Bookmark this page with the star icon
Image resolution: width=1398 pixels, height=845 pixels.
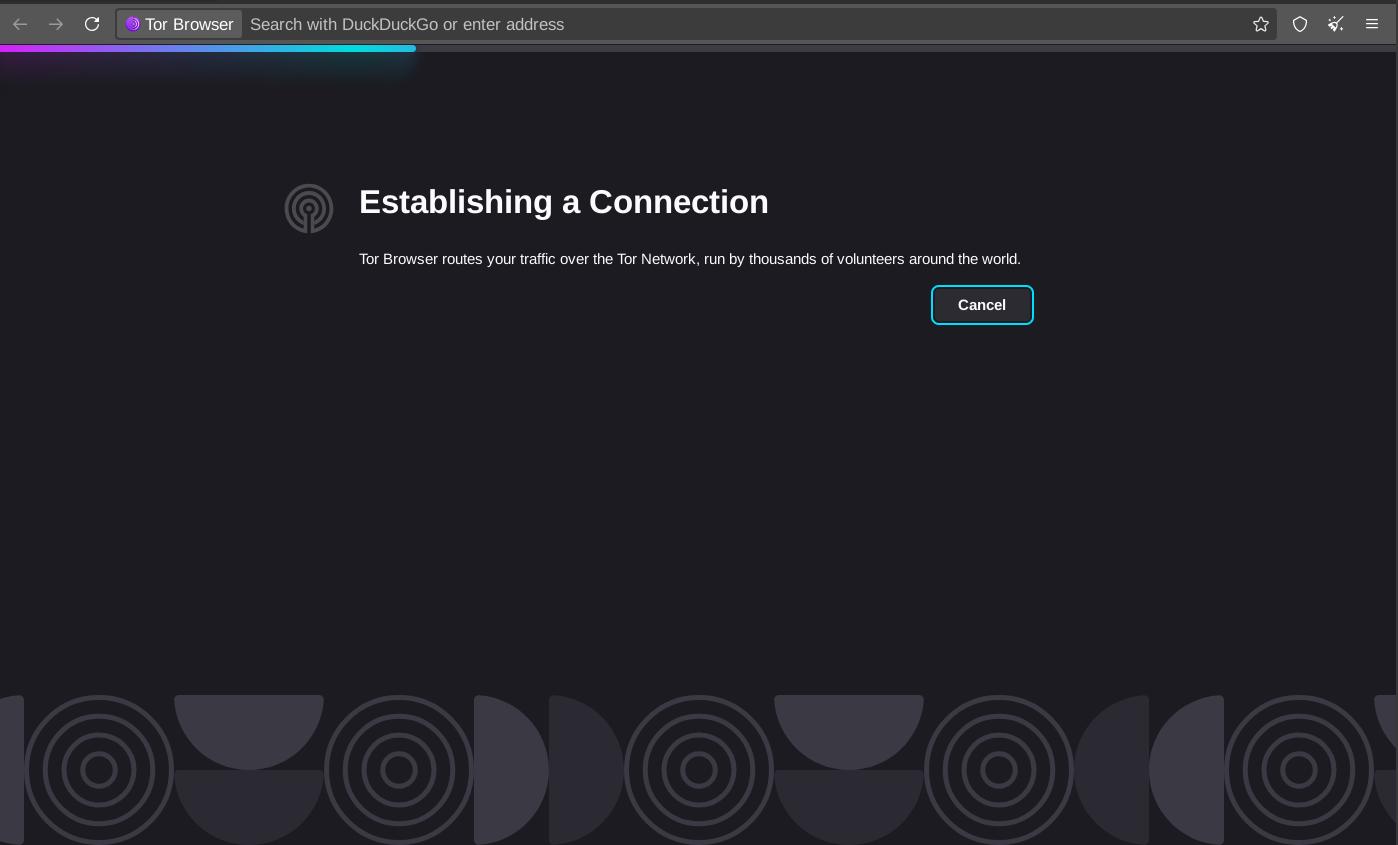tap(1261, 24)
